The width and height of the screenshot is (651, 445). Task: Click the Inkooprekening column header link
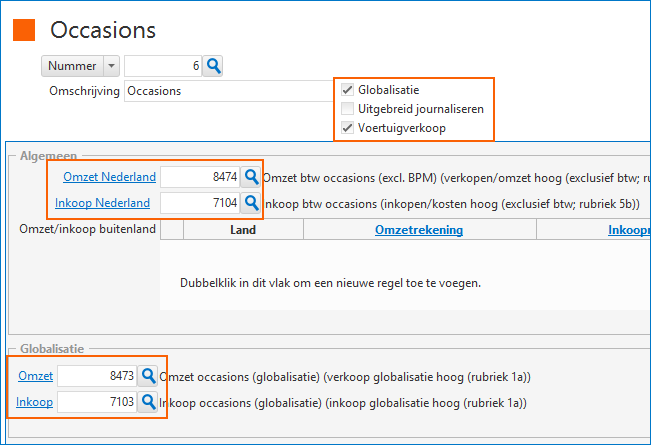tap(629, 230)
